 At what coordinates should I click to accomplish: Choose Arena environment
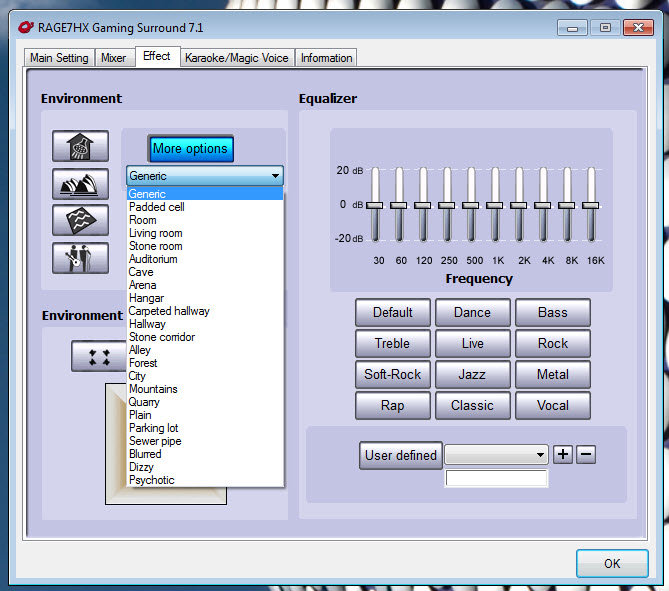(205, 285)
